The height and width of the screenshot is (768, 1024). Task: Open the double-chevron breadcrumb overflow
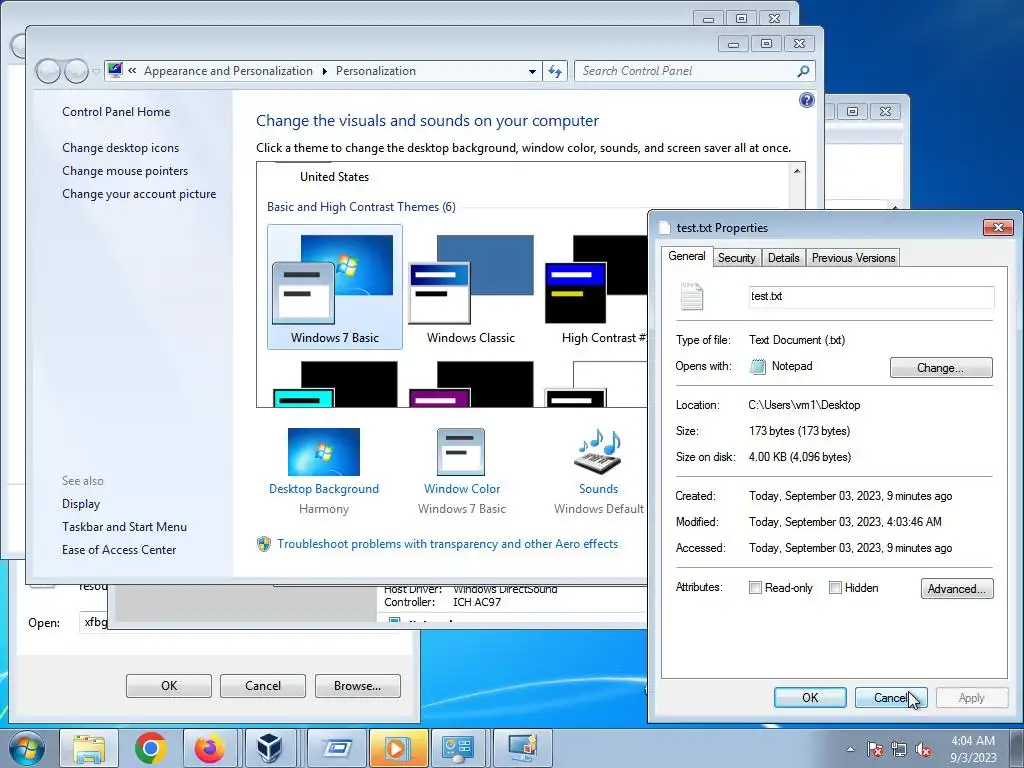point(132,71)
